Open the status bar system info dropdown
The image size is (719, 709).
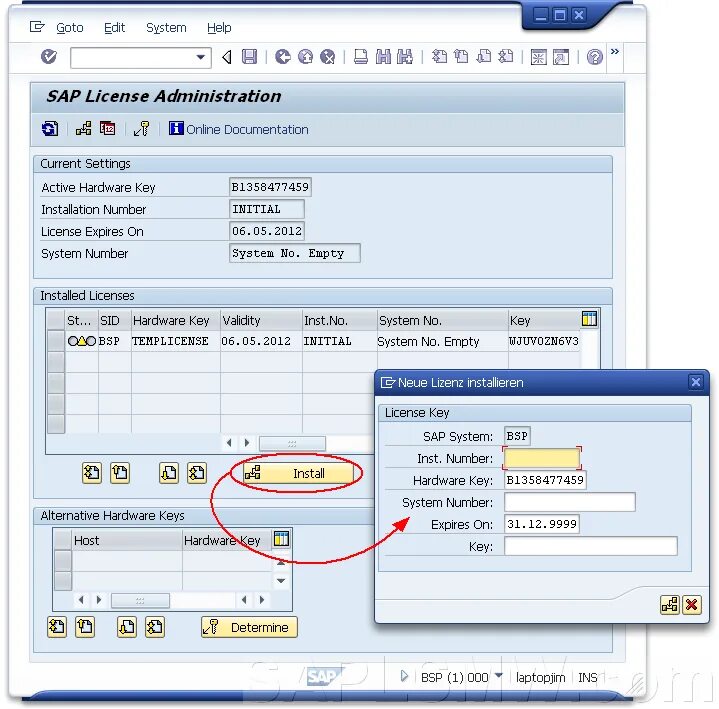499,676
